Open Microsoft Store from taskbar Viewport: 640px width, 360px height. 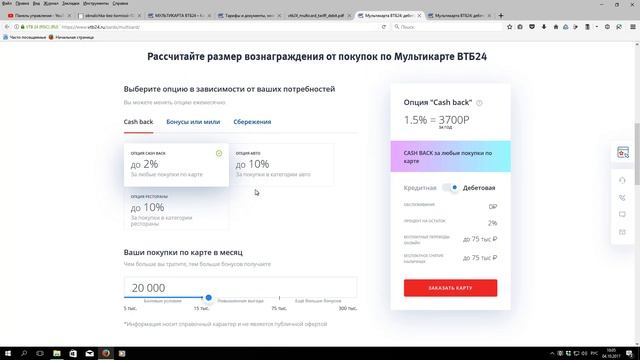pyautogui.click(x=73, y=353)
